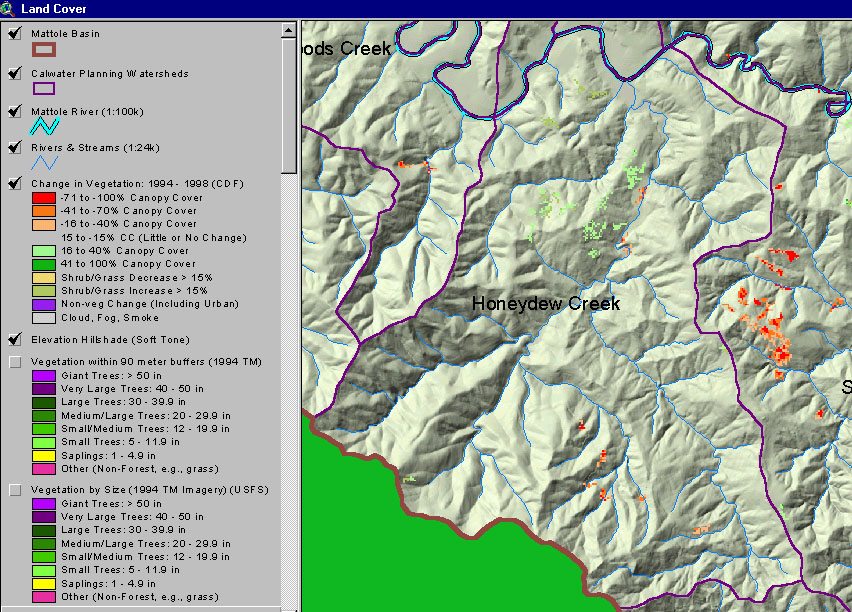852x612 pixels.
Task: Click the 'Cloud, Fog, Smoke' legend text
Action: [110, 318]
